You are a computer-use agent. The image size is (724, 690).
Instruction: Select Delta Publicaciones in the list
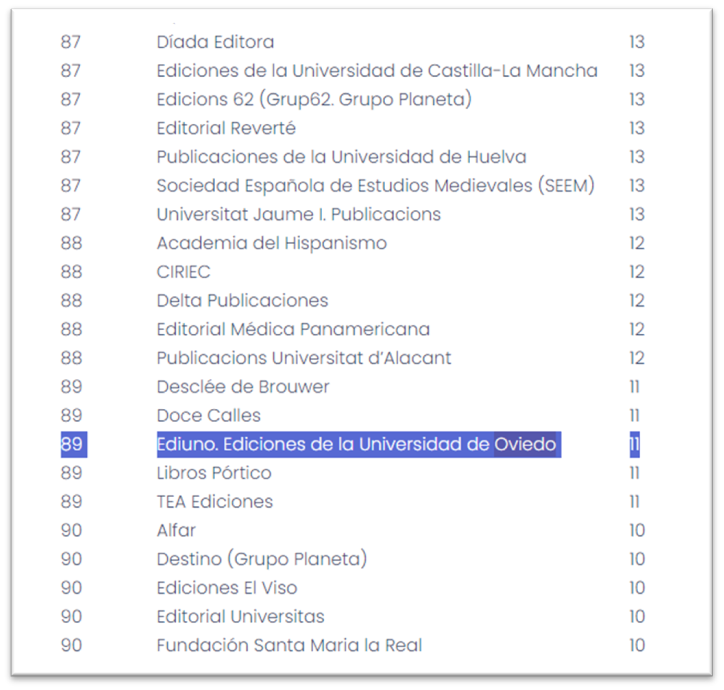click(242, 301)
